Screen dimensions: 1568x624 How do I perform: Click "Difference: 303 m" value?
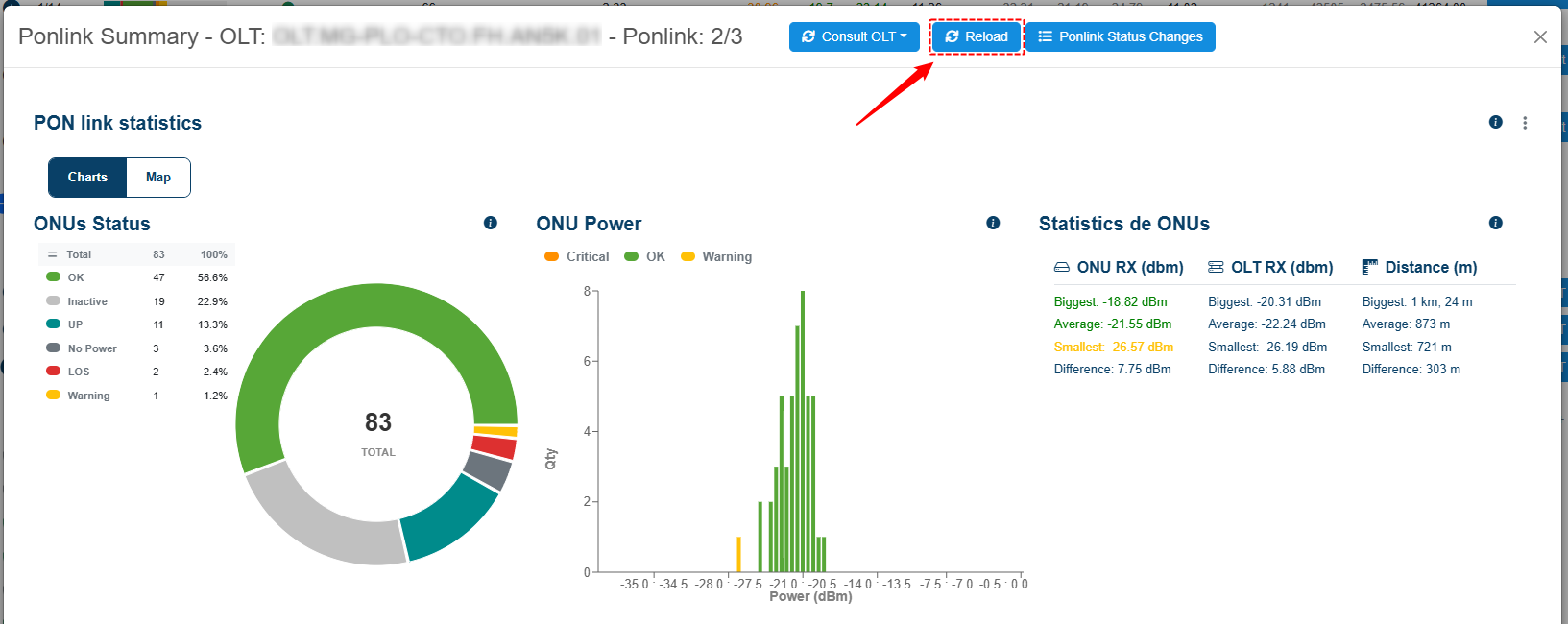pos(1411,369)
